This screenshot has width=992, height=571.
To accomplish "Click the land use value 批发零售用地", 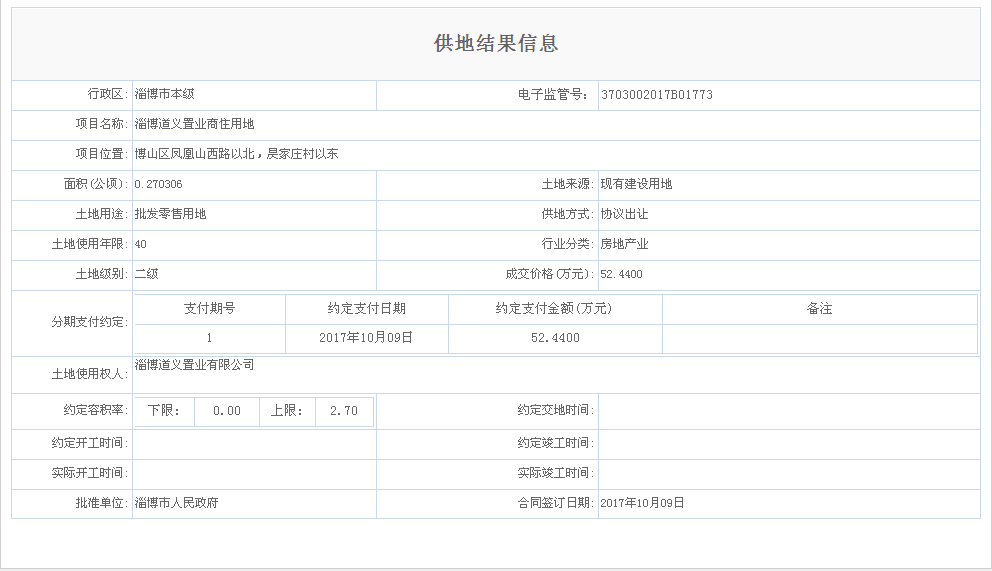I will (170, 214).
